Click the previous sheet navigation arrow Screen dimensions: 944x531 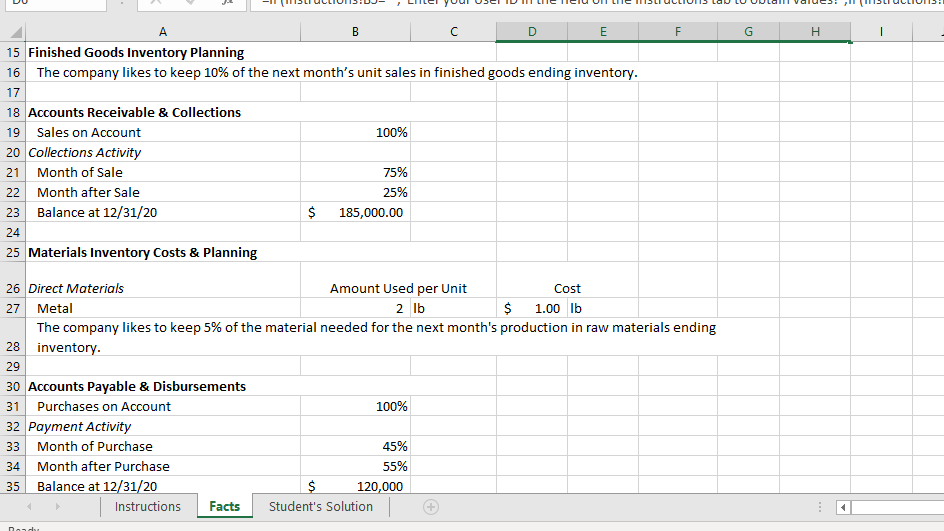pos(29,507)
